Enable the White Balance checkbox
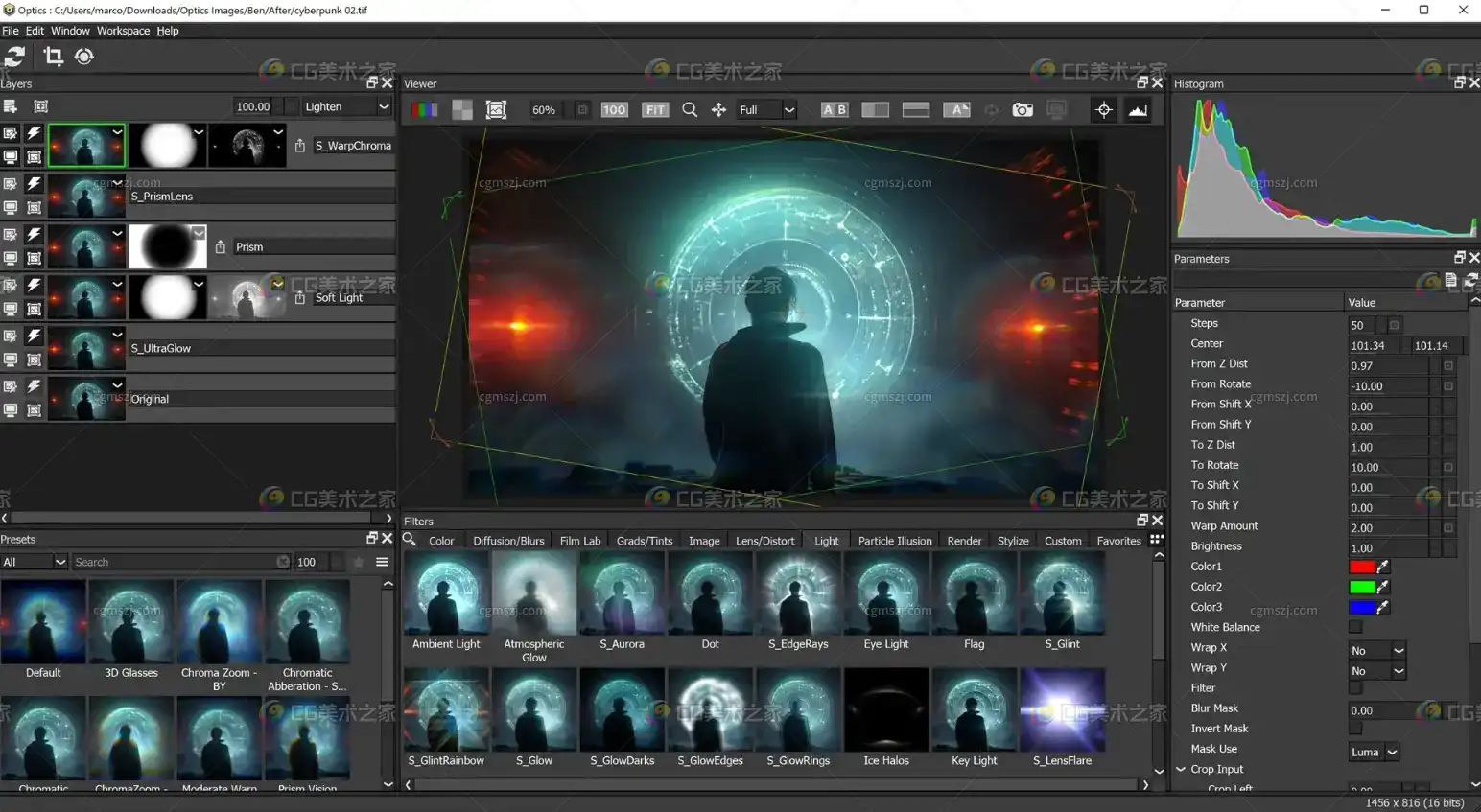The image size is (1481, 812). (1355, 627)
